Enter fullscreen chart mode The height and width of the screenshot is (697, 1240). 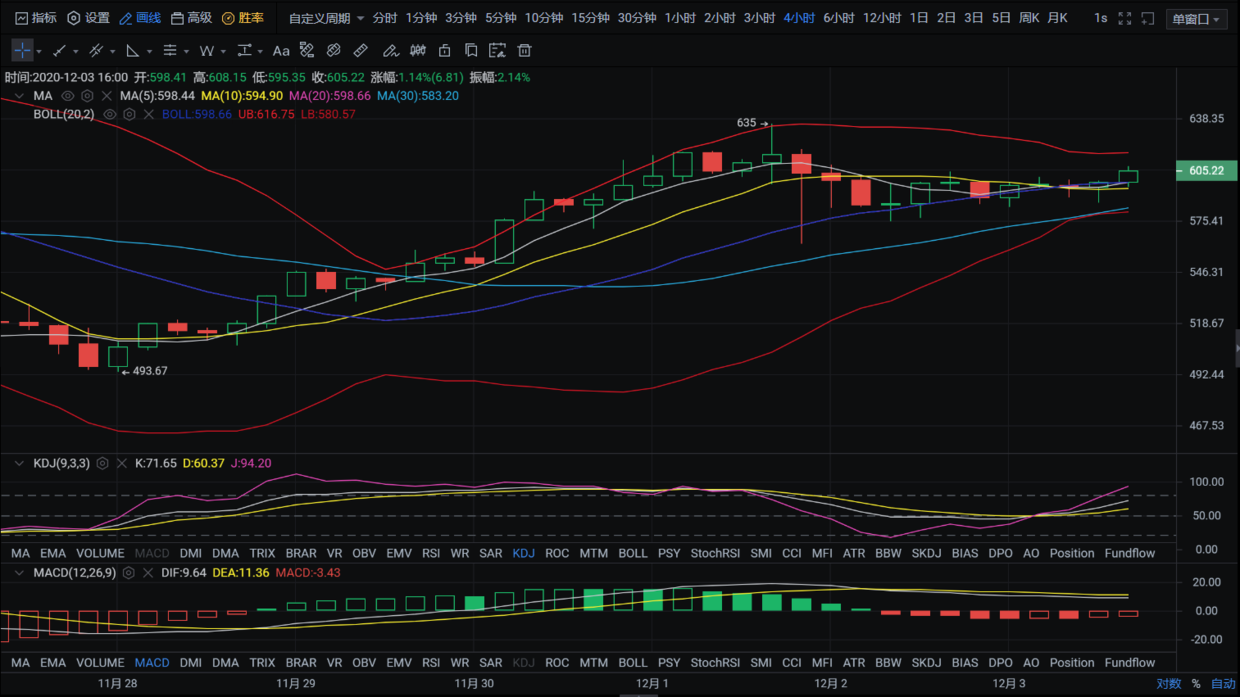tap(1124, 18)
